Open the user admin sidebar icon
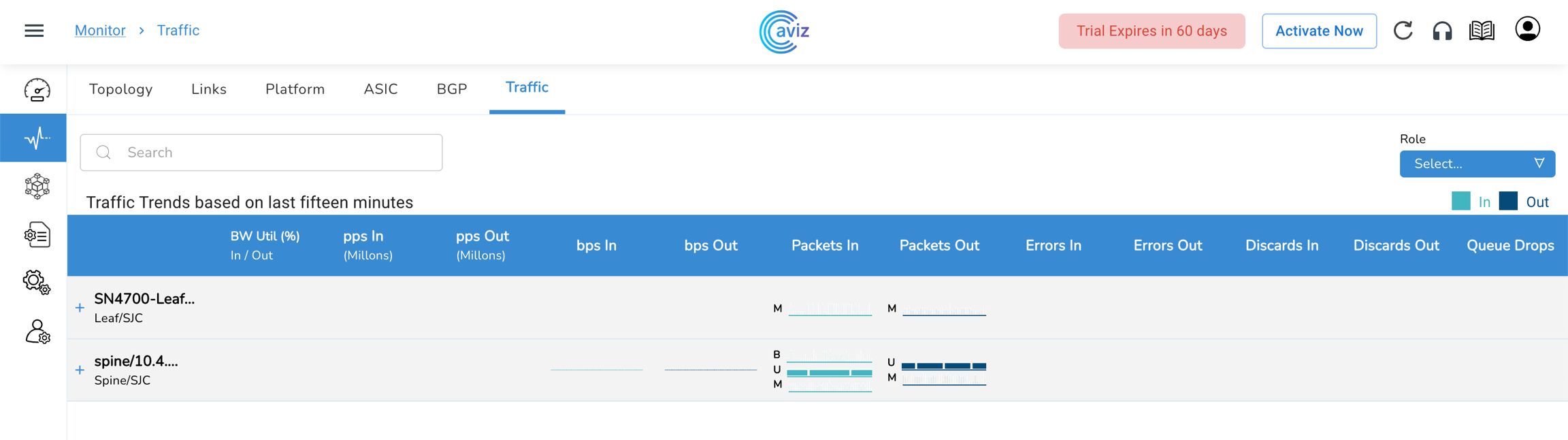1568x440 pixels. 37,332
